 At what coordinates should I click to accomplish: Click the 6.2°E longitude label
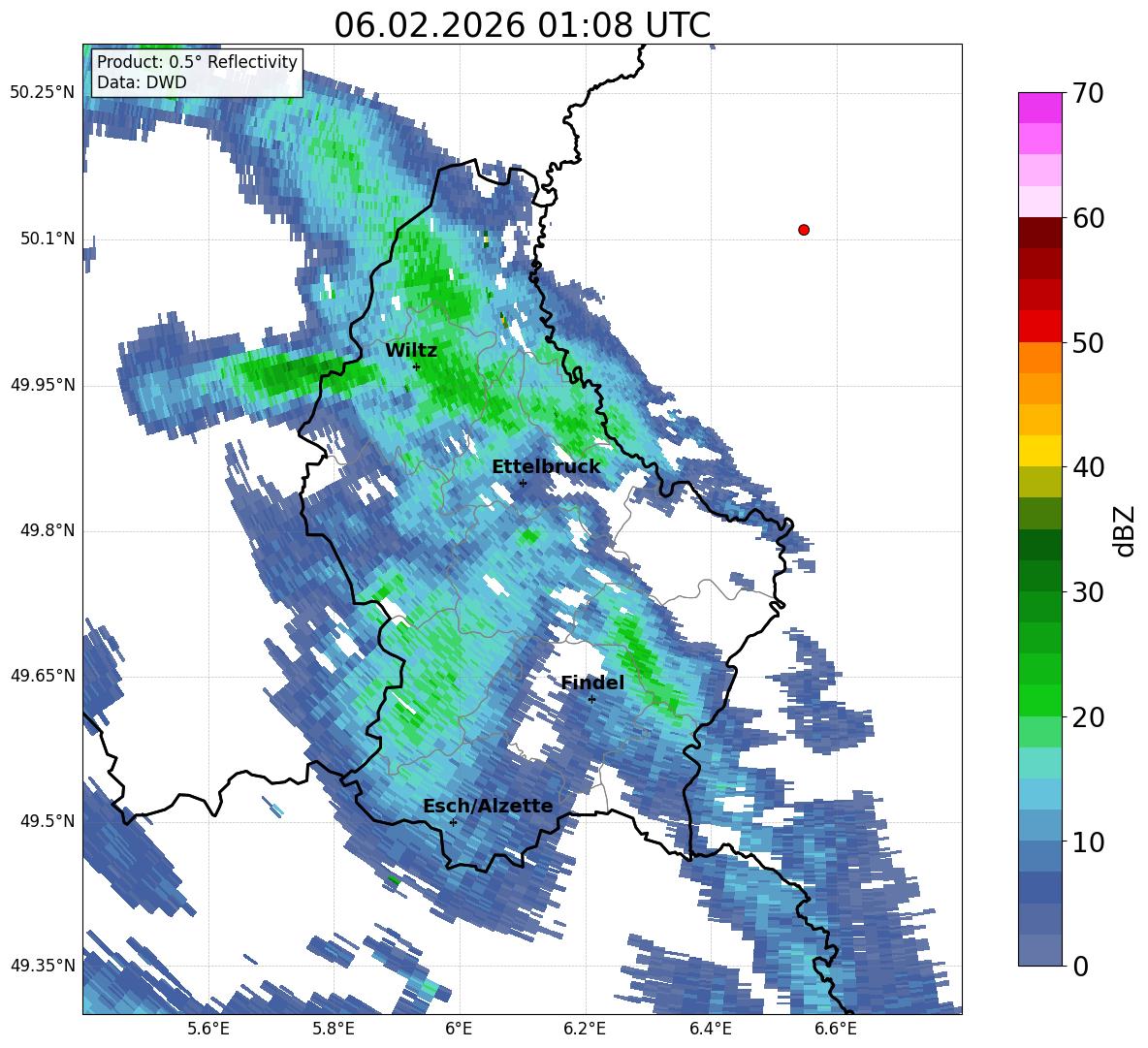click(x=585, y=1029)
